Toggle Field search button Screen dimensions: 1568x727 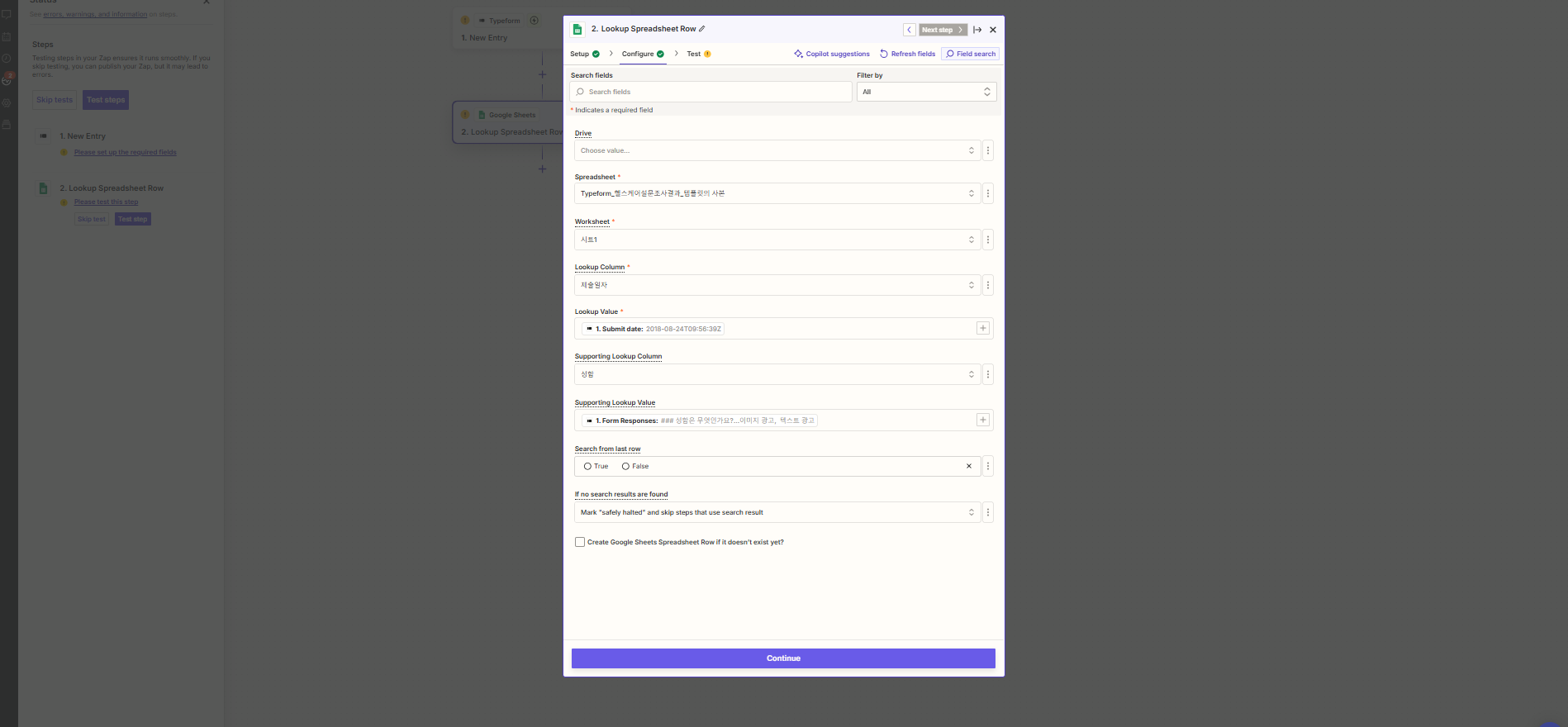point(971,54)
